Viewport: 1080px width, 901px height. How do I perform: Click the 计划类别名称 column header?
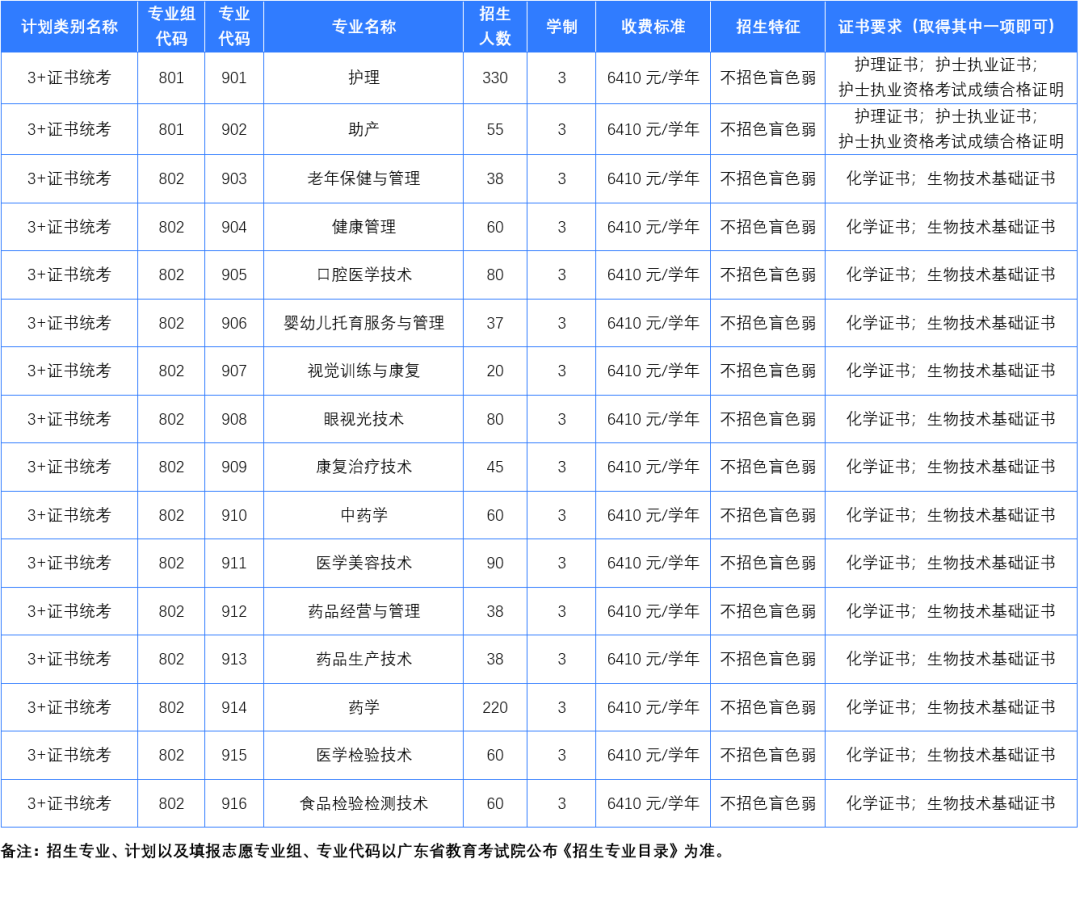[x=69, y=27]
